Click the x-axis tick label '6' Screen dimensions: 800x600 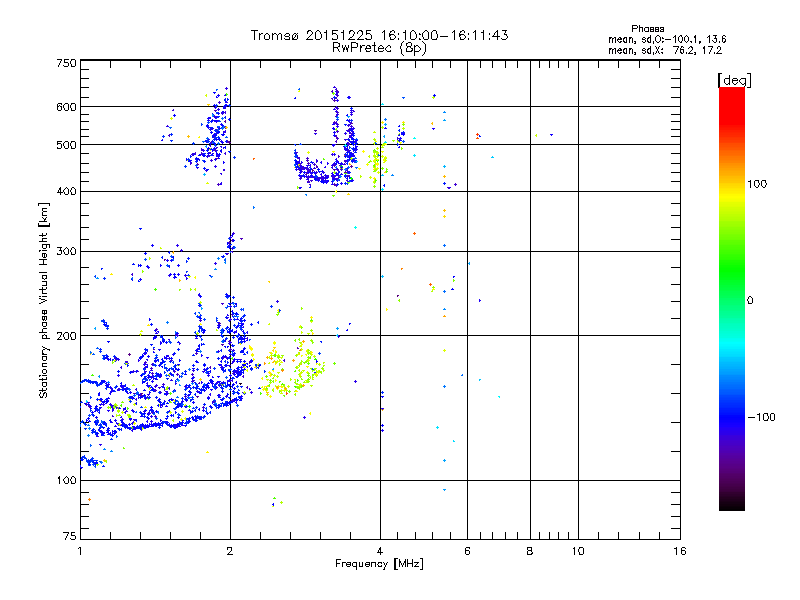tap(467, 551)
